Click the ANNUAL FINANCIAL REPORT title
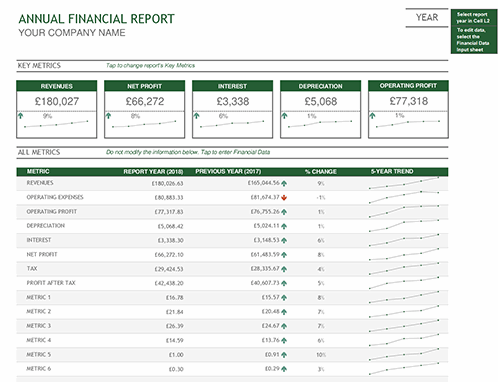The height and width of the screenshot is (382, 498). [96, 19]
